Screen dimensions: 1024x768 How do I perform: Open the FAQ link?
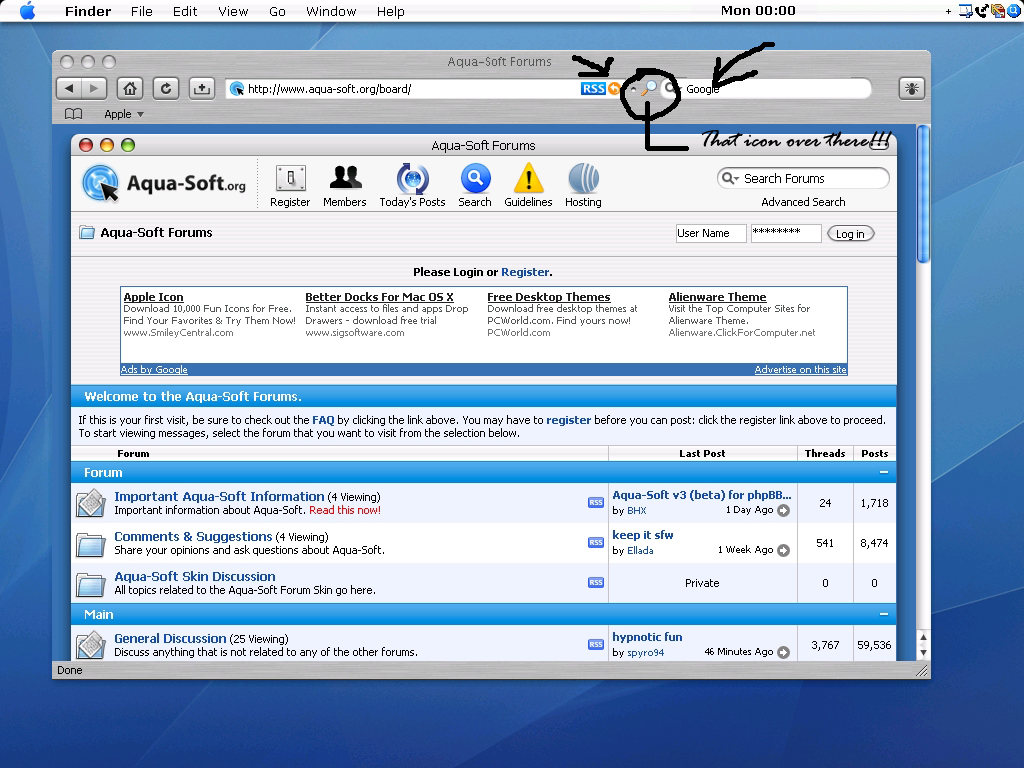323,420
